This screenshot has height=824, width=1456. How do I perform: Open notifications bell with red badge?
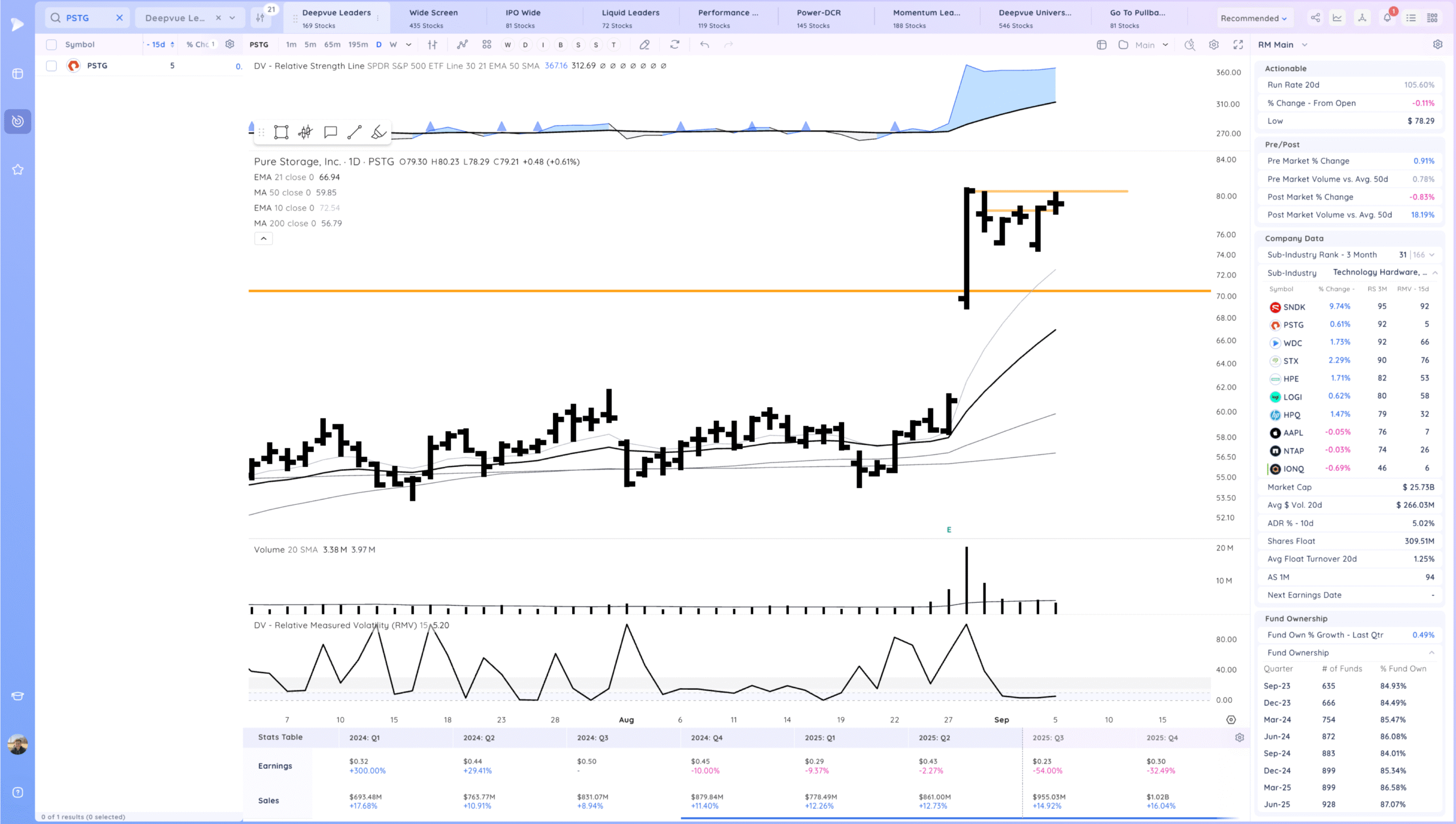coord(1387,17)
